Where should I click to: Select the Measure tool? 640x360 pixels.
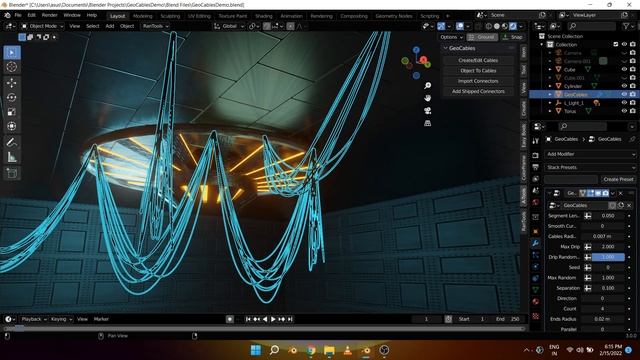click(12, 157)
